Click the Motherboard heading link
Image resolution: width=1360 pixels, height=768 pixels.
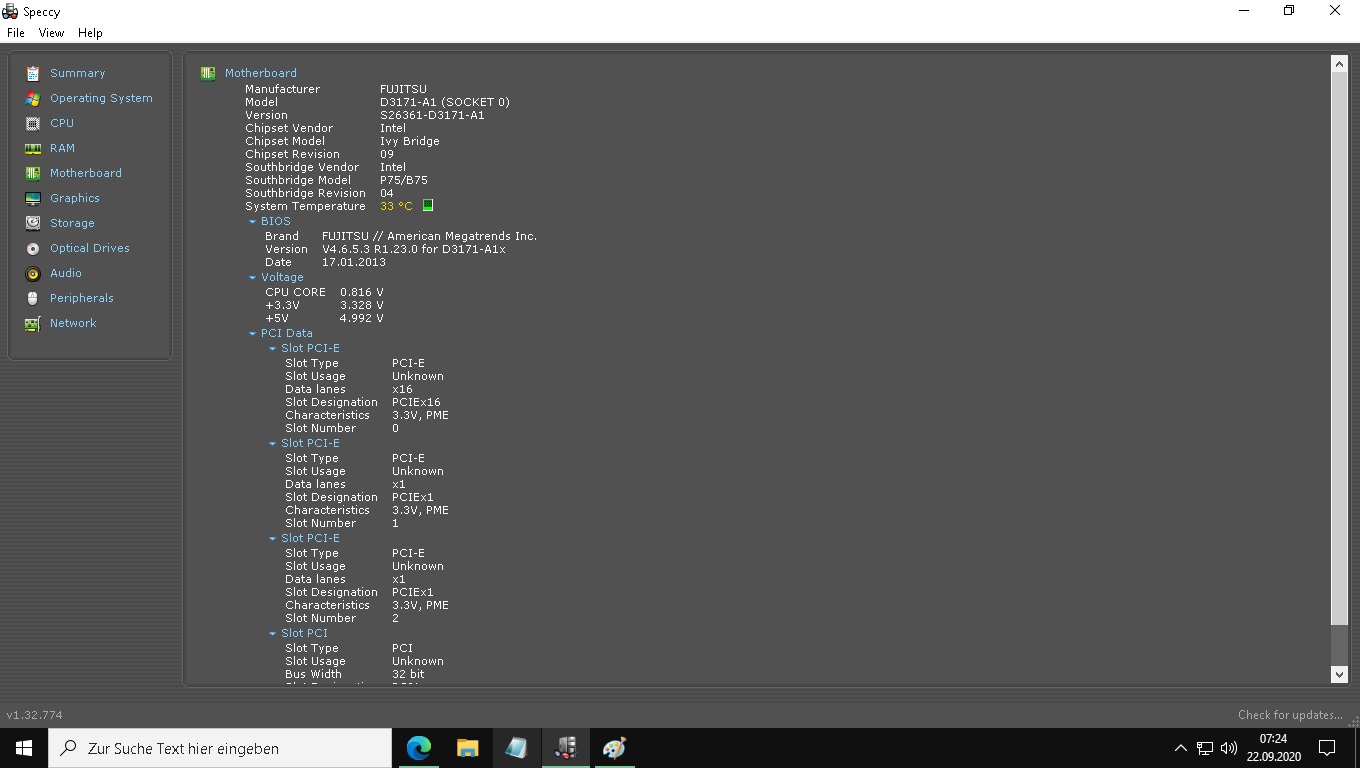pos(260,73)
